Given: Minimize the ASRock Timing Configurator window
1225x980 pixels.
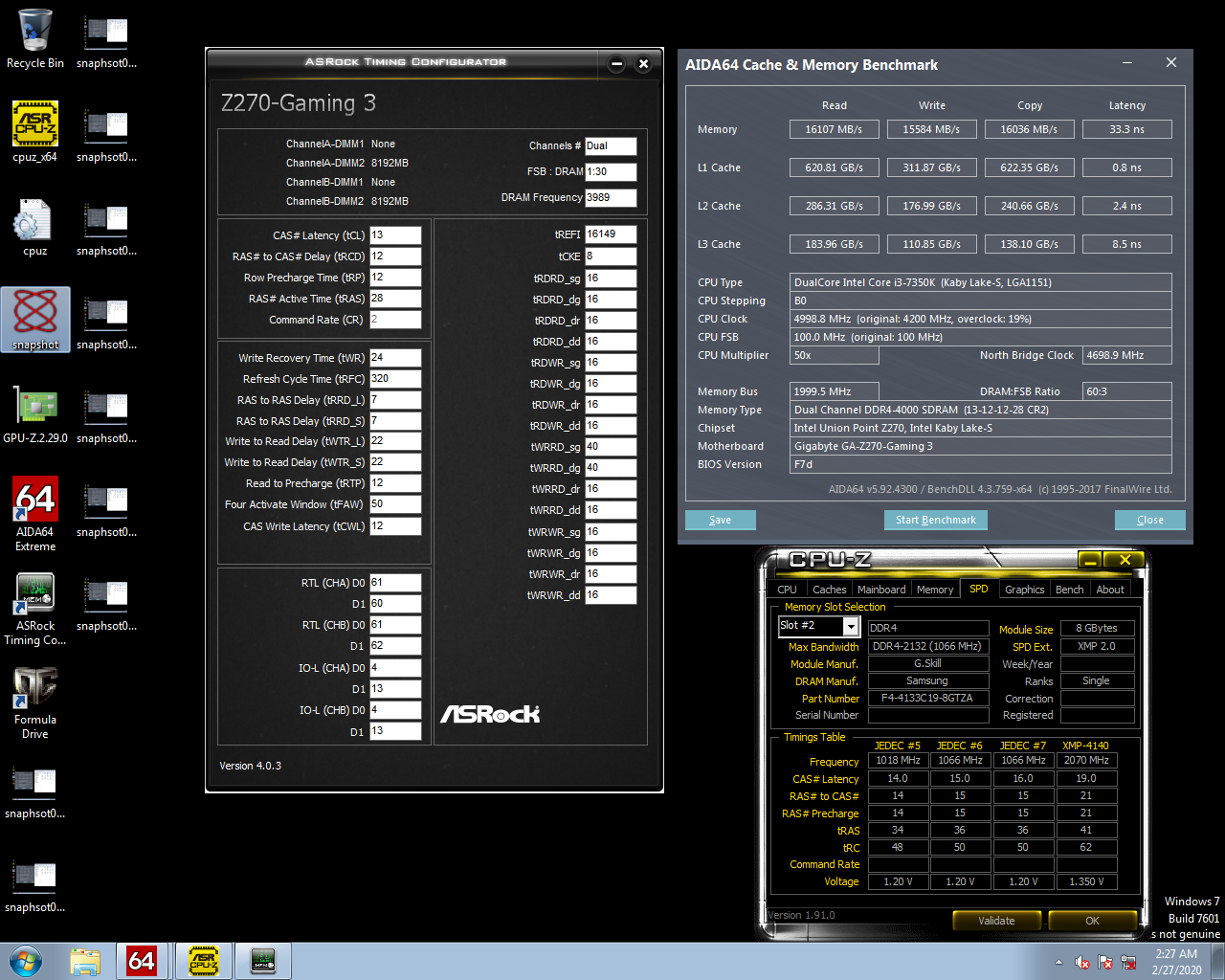Looking at the screenshot, I should click(616, 64).
